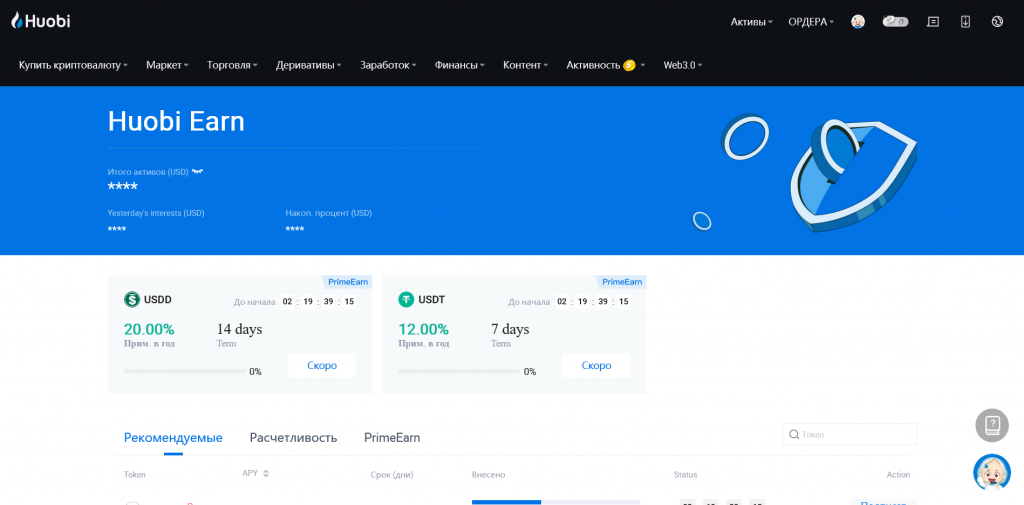Click the USDD coin icon
The image size is (1024, 505).
tap(132, 300)
